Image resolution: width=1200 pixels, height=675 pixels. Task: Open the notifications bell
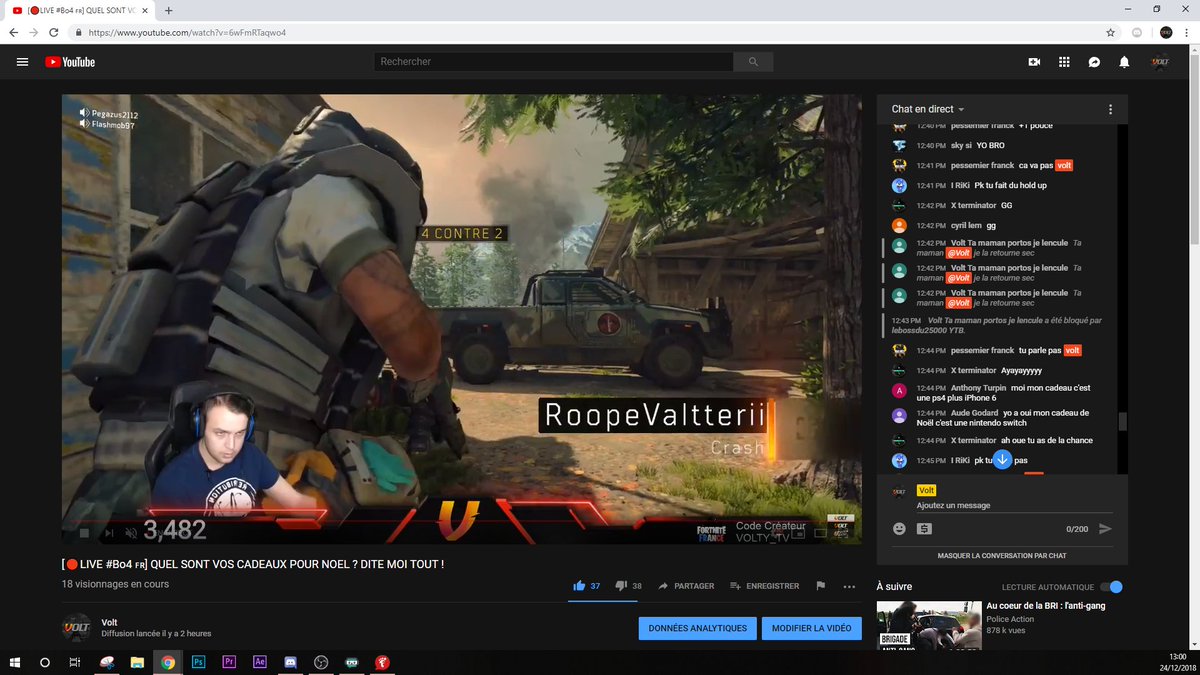tap(1124, 62)
